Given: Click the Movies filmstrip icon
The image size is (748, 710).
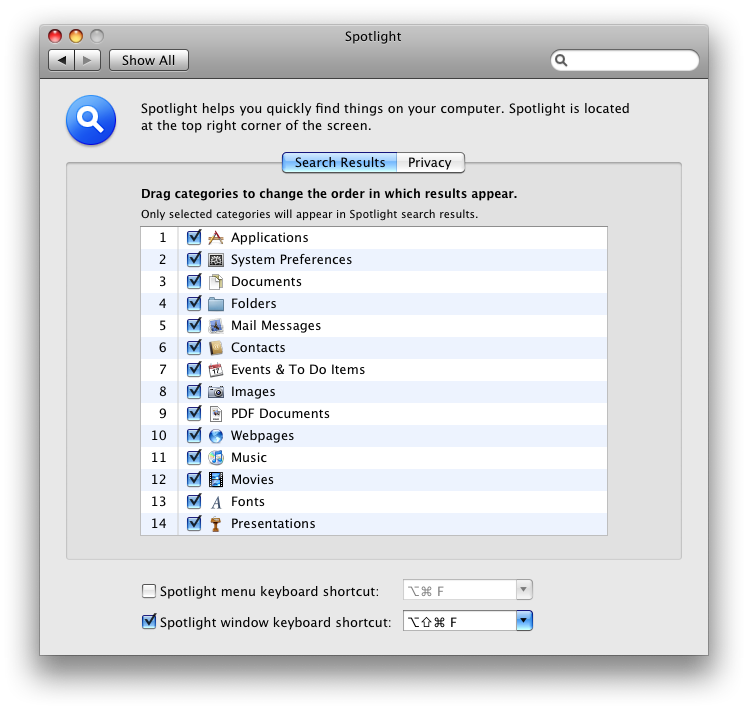Looking at the screenshot, I should (216, 480).
